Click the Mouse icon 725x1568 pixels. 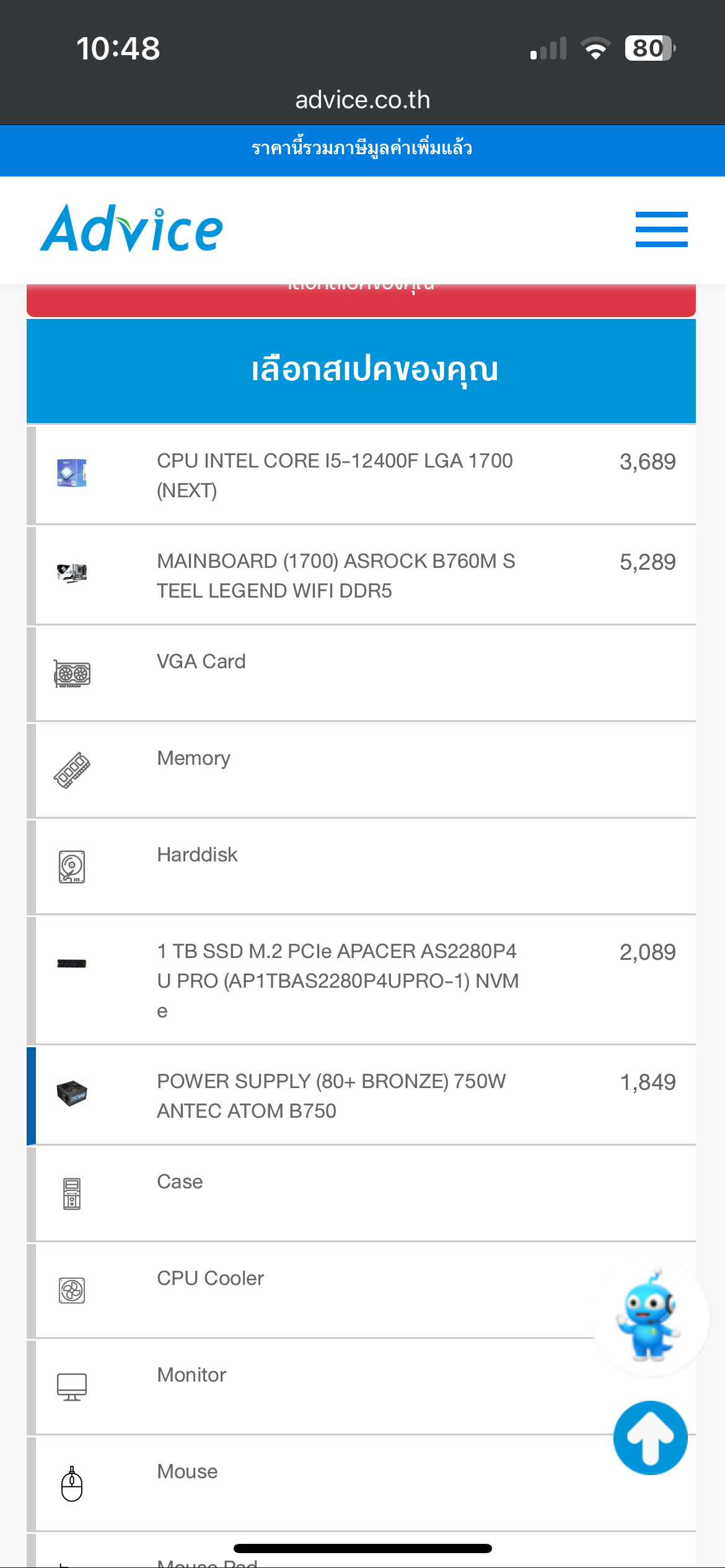(x=72, y=1484)
